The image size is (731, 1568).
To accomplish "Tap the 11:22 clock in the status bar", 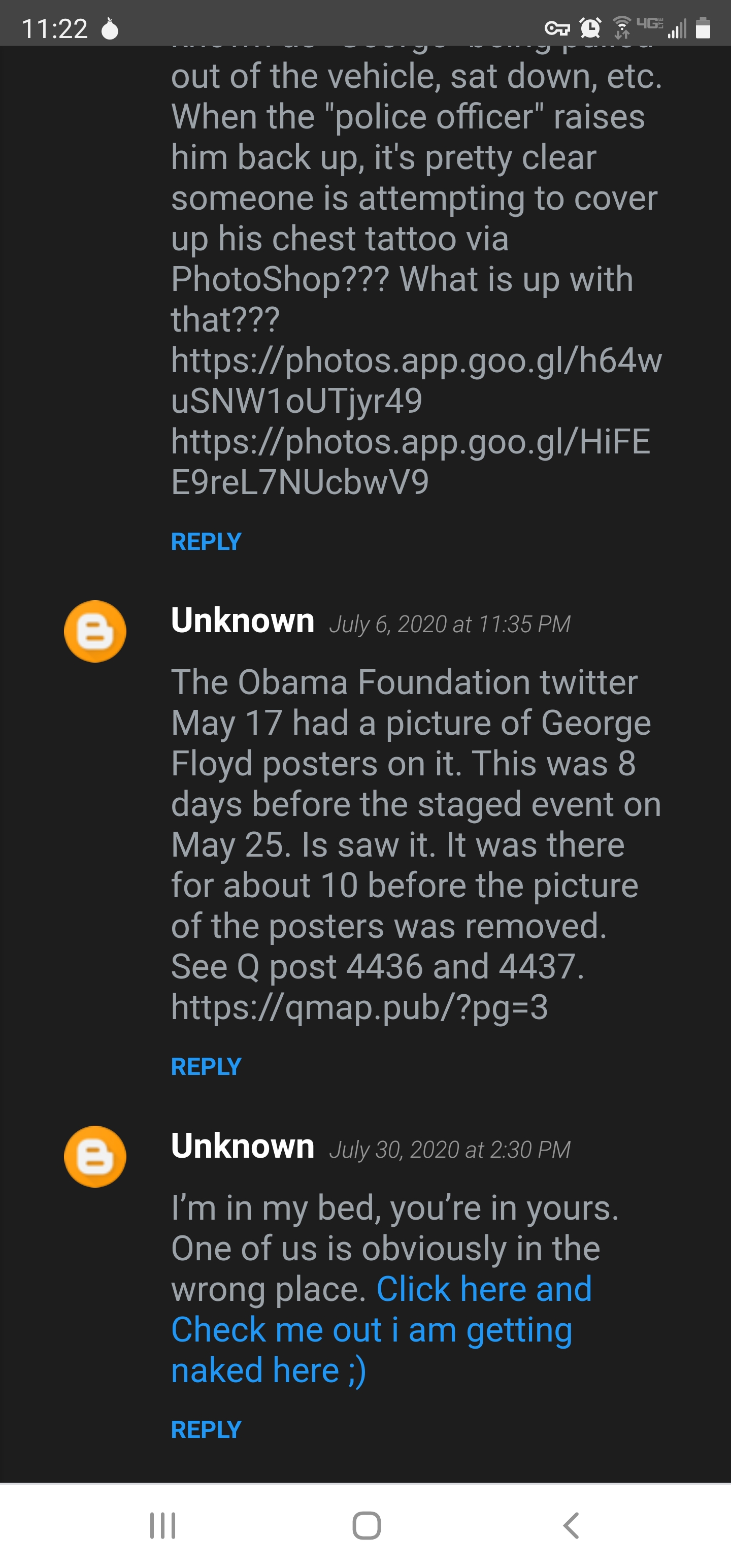I will pyautogui.click(x=55, y=28).
